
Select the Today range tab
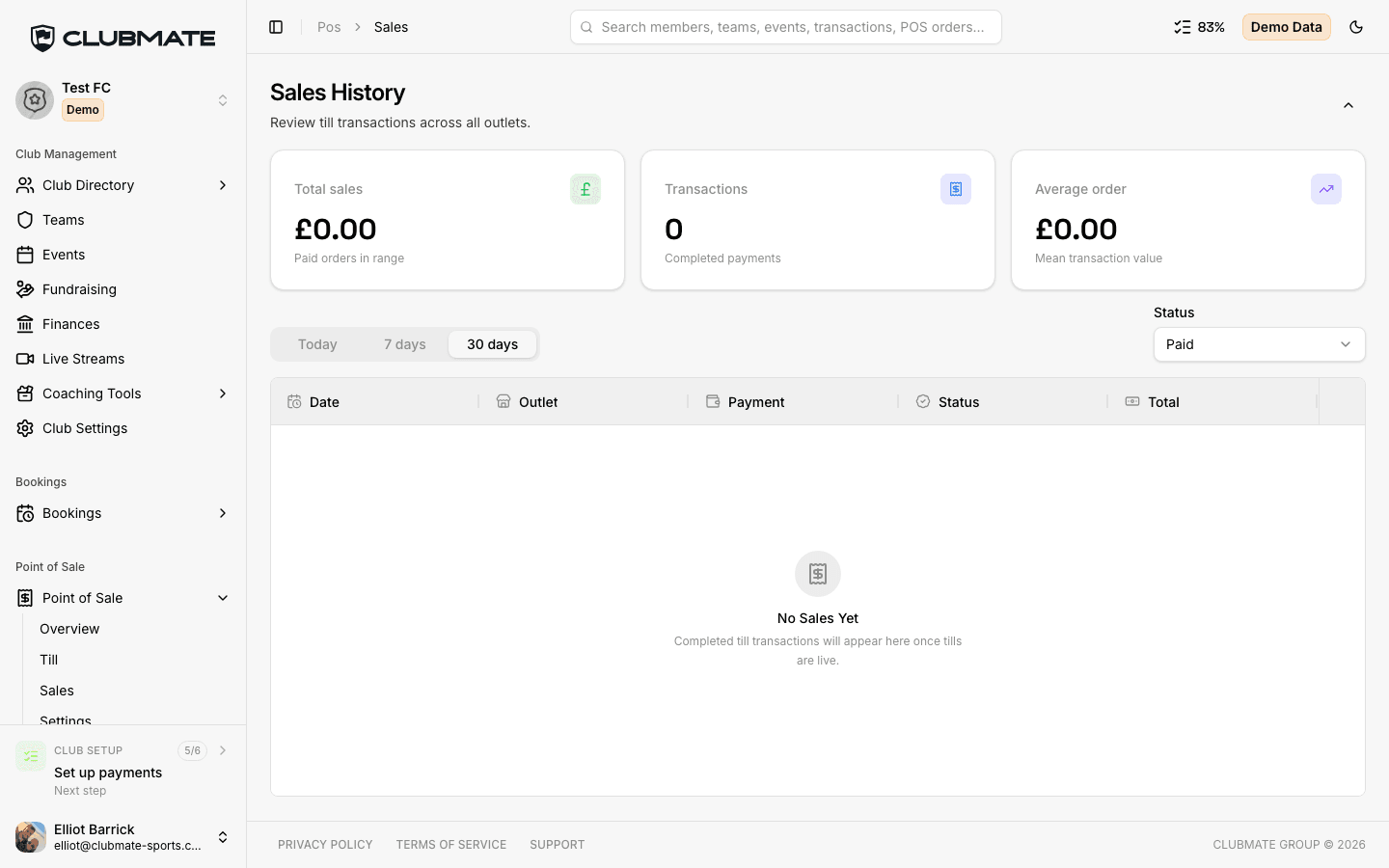[317, 344]
